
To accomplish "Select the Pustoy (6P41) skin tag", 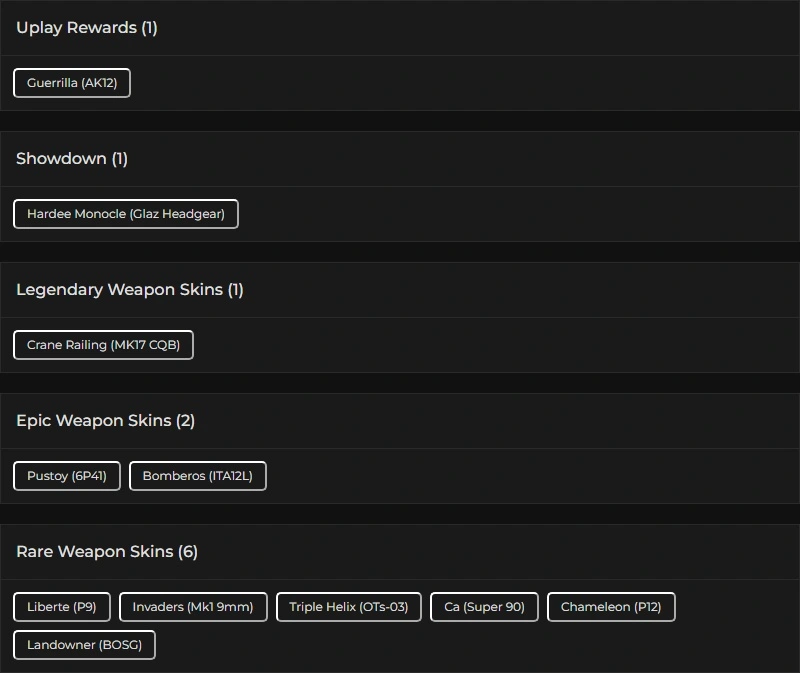I will click(x=67, y=476).
